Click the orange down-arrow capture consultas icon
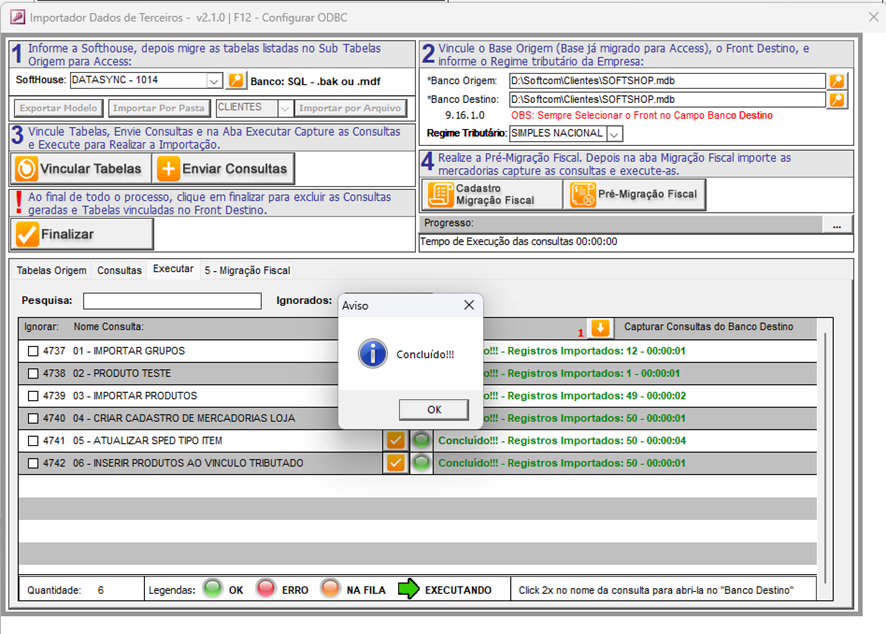This screenshot has width=886, height=634. click(x=600, y=328)
